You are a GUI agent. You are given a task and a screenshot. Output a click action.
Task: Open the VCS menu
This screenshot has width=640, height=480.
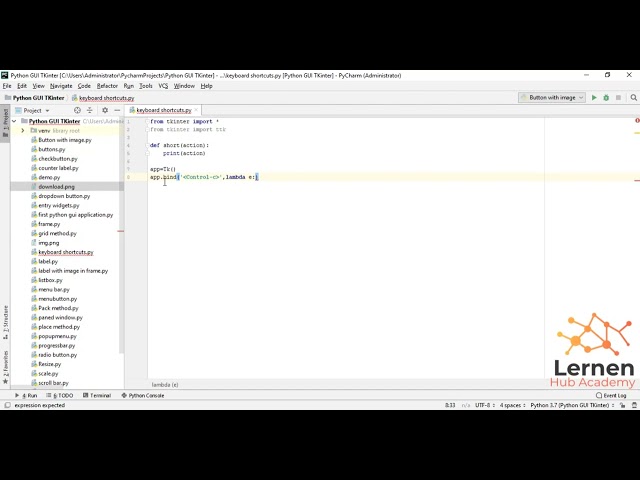(163, 86)
